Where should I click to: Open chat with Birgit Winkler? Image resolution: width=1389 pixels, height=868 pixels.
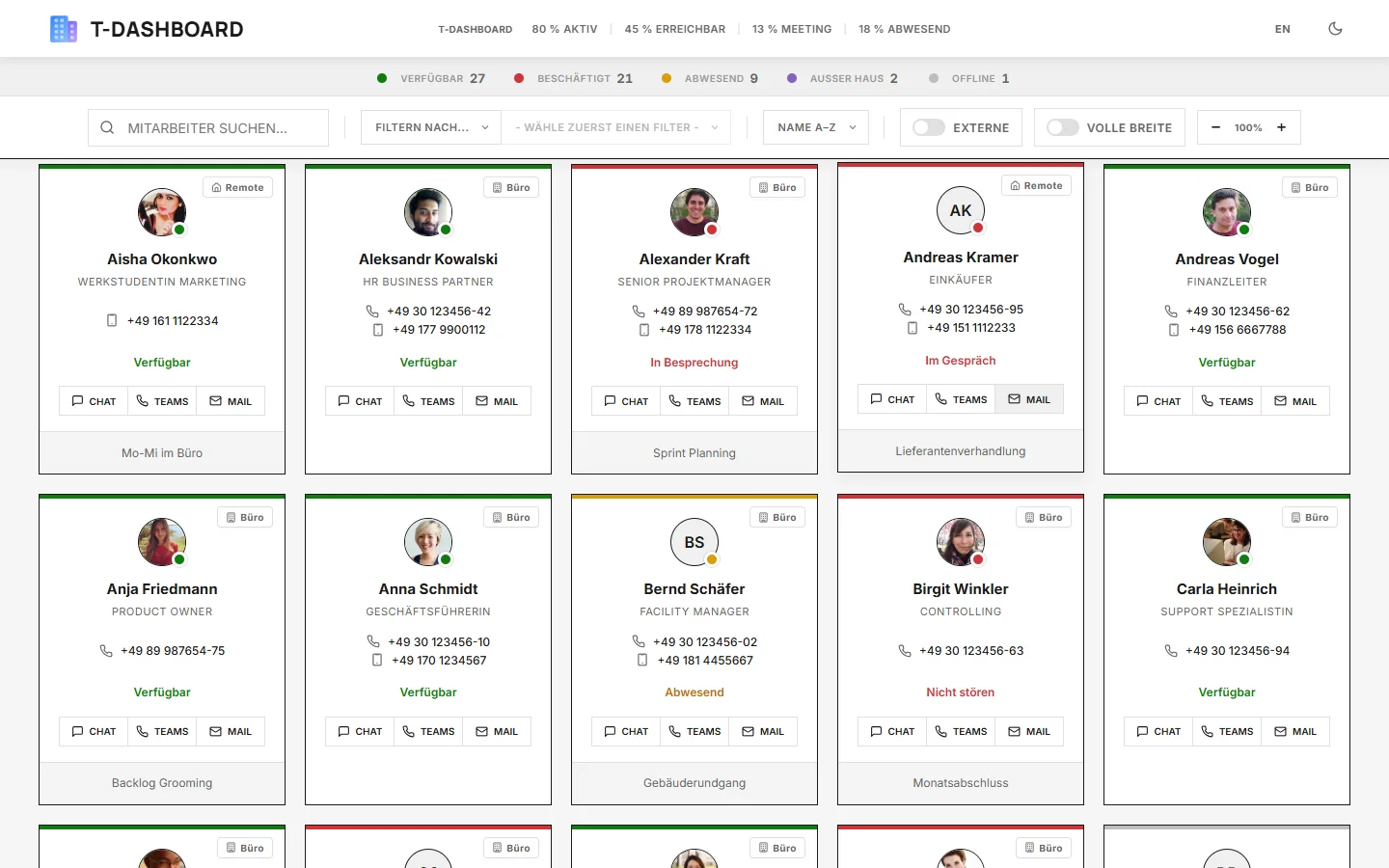[x=892, y=731]
